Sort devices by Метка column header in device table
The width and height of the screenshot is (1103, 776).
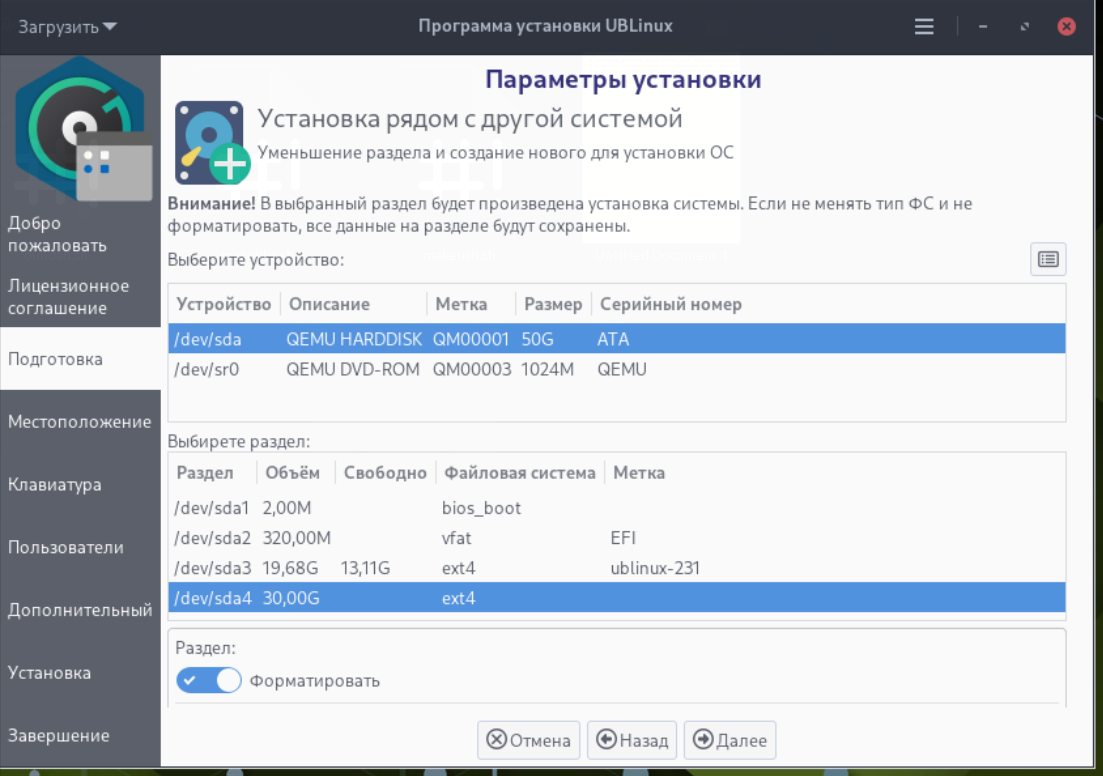(x=471, y=304)
